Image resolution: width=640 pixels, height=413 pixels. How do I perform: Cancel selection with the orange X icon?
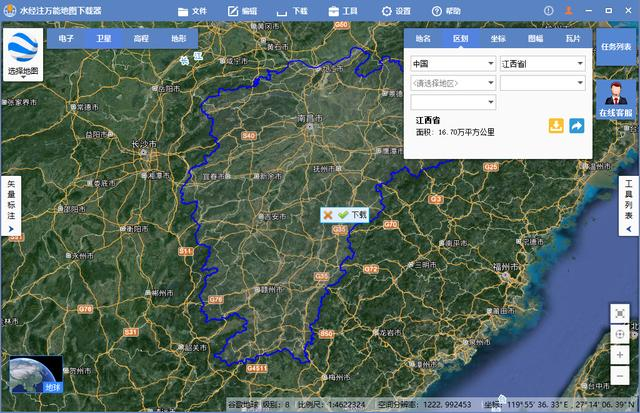tap(328, 215)
